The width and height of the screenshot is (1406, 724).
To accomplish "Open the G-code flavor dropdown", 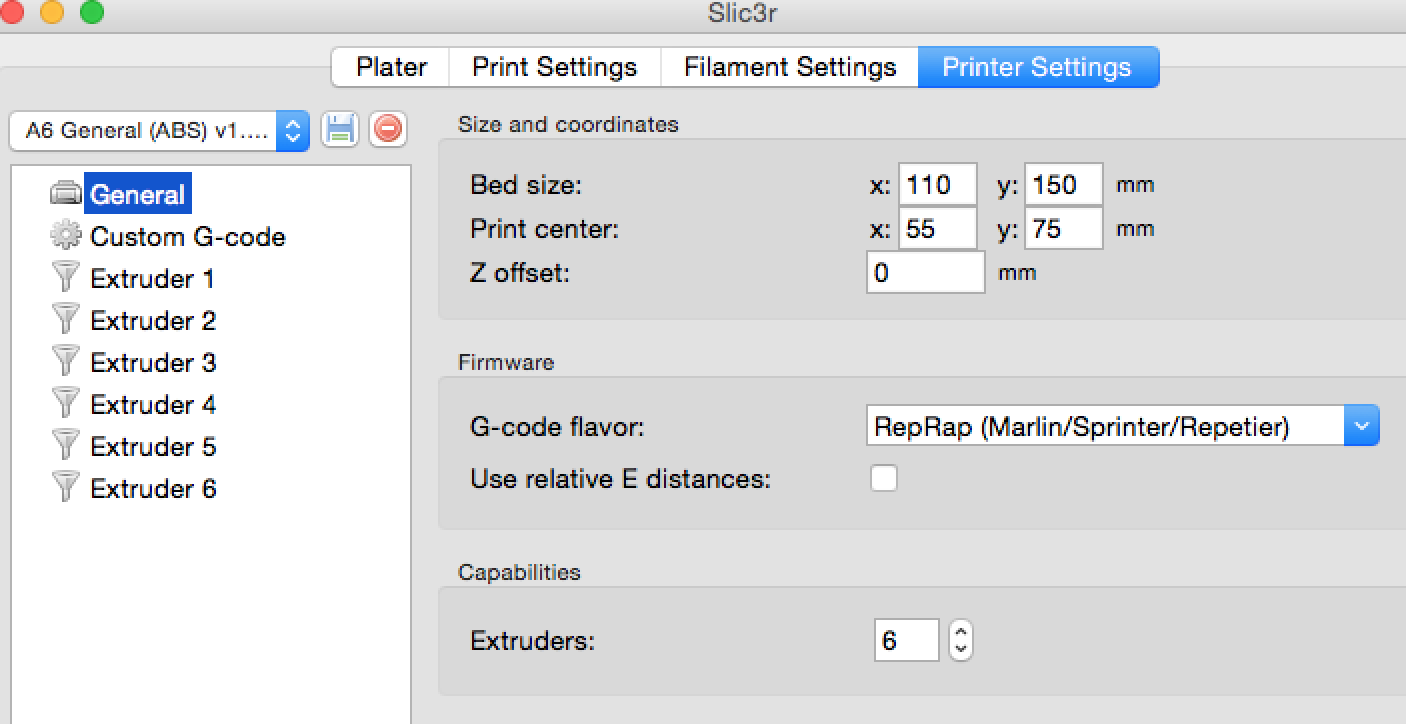I will [1121, 427].
